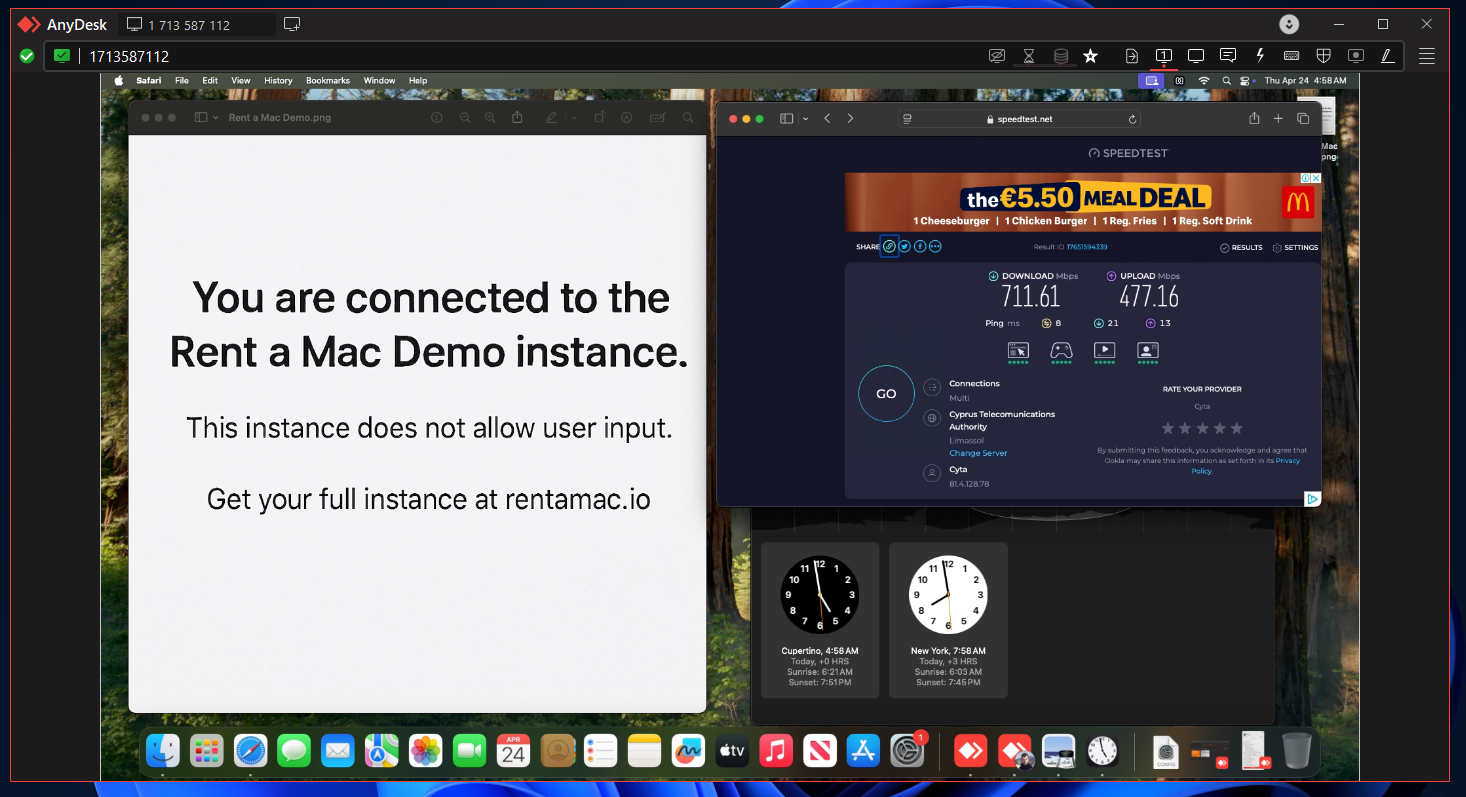Click the speedtest.net address bar

(1019, 118)
